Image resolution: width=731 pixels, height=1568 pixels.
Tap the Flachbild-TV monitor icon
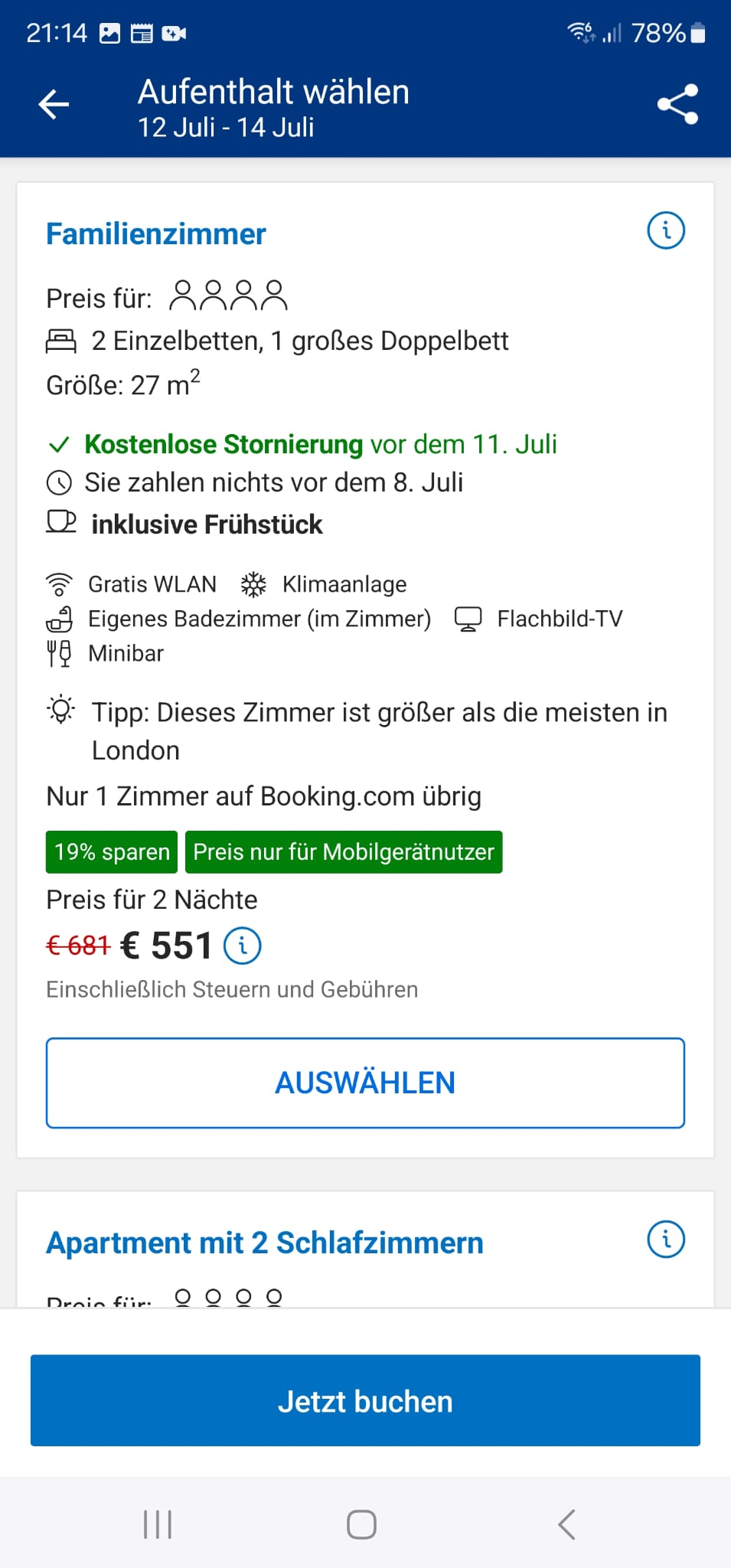click(x=468, y=619)
